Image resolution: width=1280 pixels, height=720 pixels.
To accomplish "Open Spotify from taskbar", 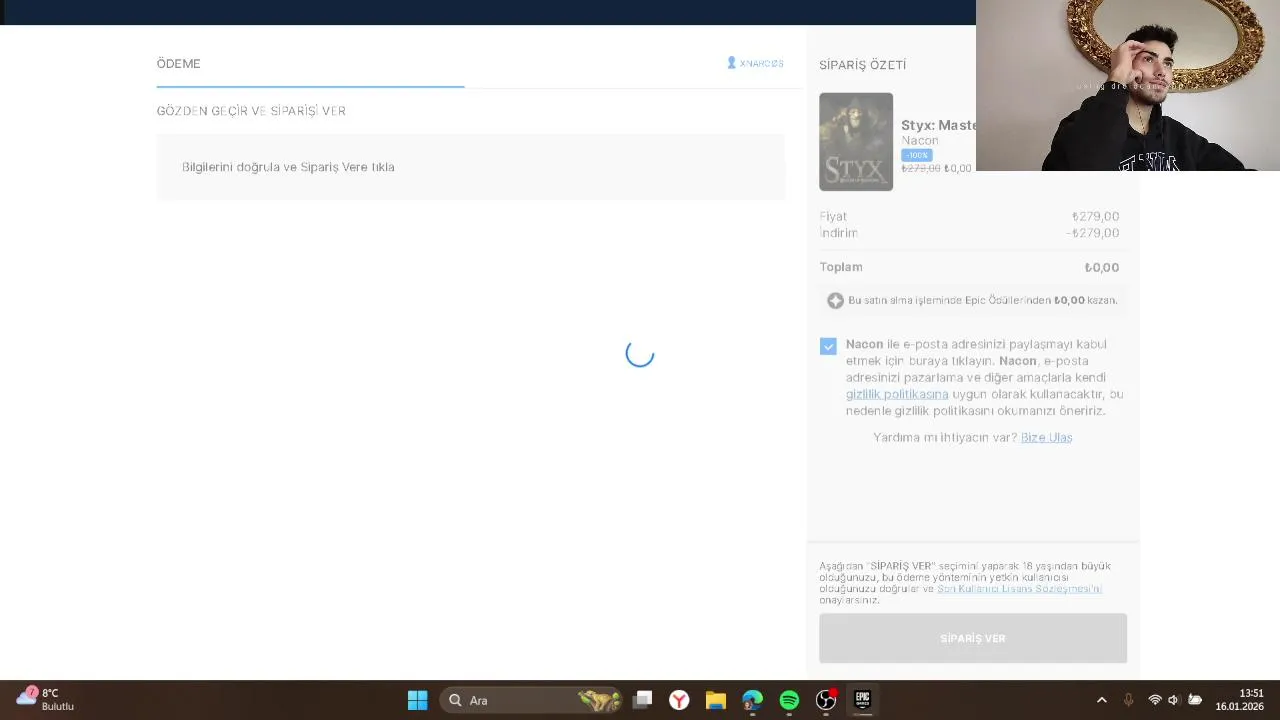I will 789,700.
